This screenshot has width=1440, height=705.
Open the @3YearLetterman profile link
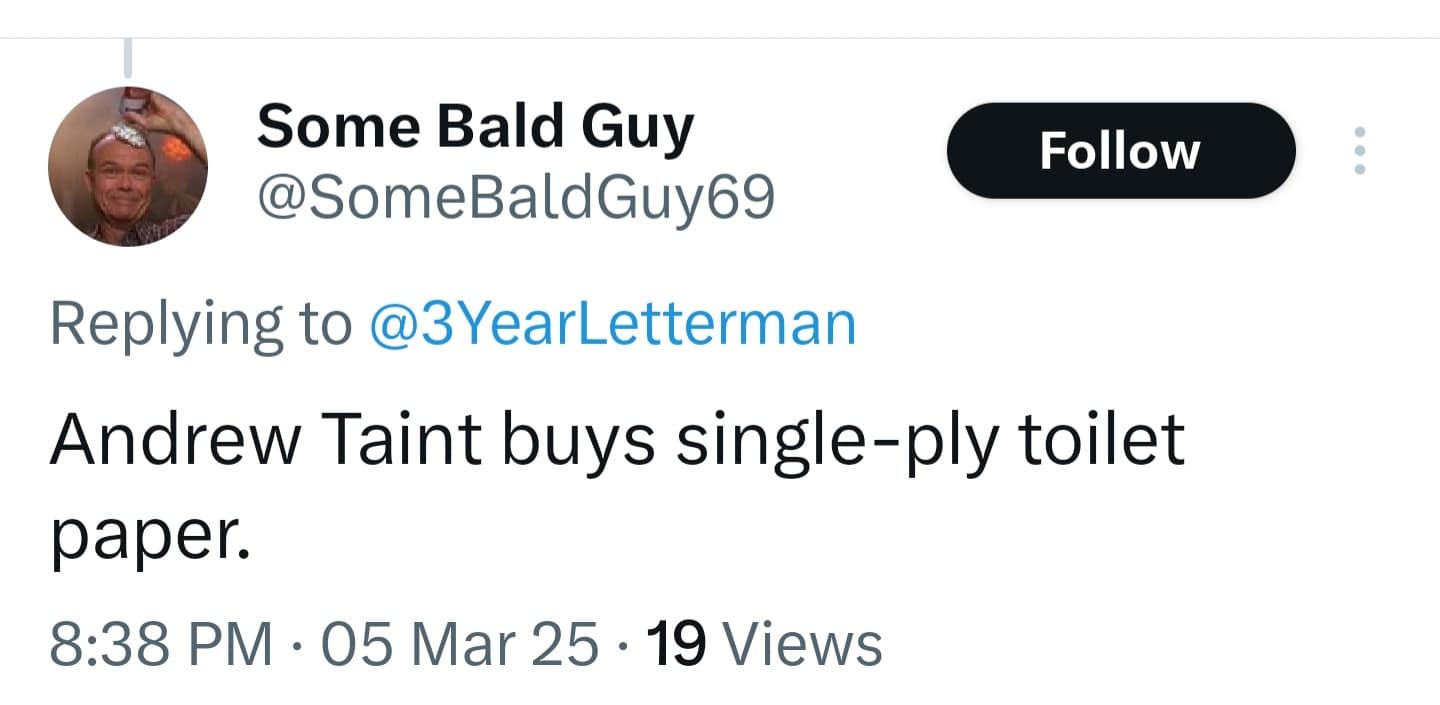click(x=613, y=325)
